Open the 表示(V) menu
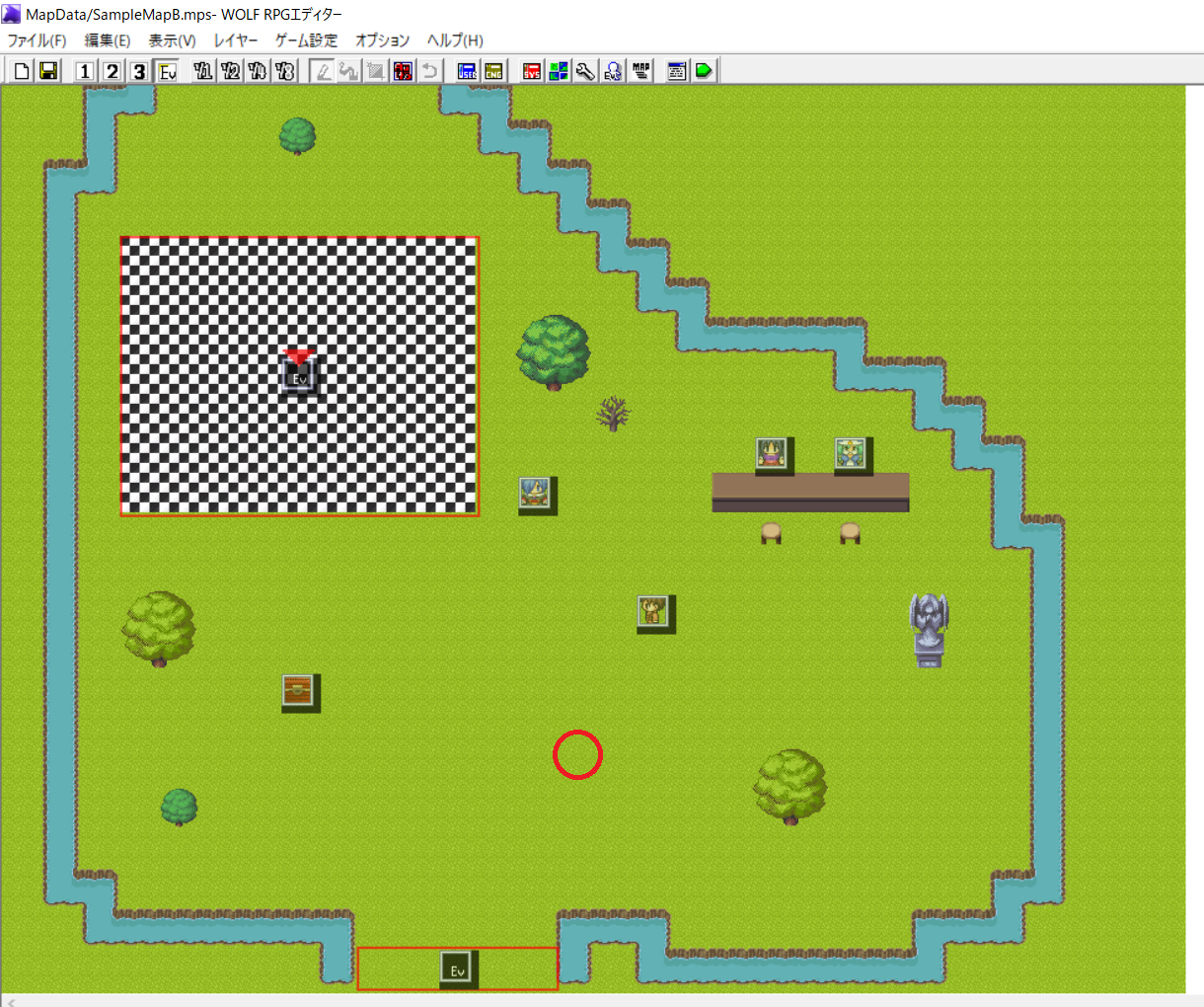 172,40
